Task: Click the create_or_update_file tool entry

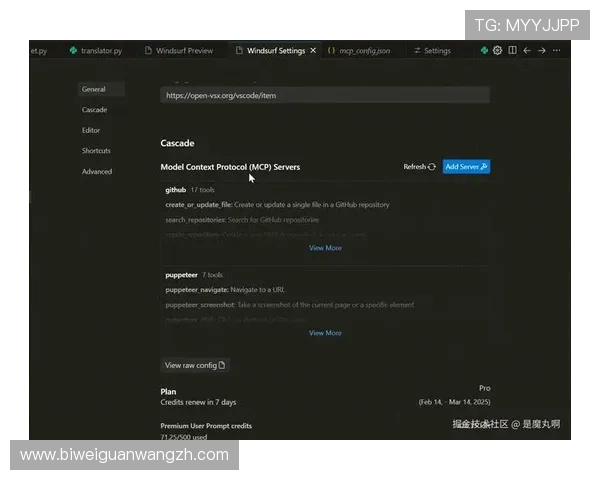Action: pyautogui.click(x=277, y=205)
